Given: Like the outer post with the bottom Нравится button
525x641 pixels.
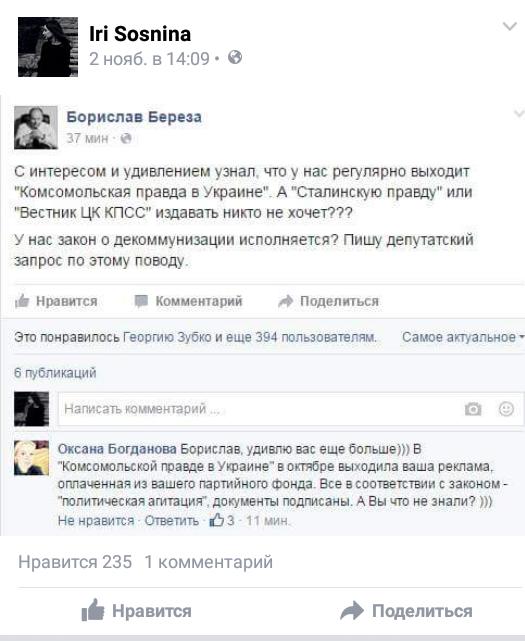Looking at the screenshot, I should point(136,611).
